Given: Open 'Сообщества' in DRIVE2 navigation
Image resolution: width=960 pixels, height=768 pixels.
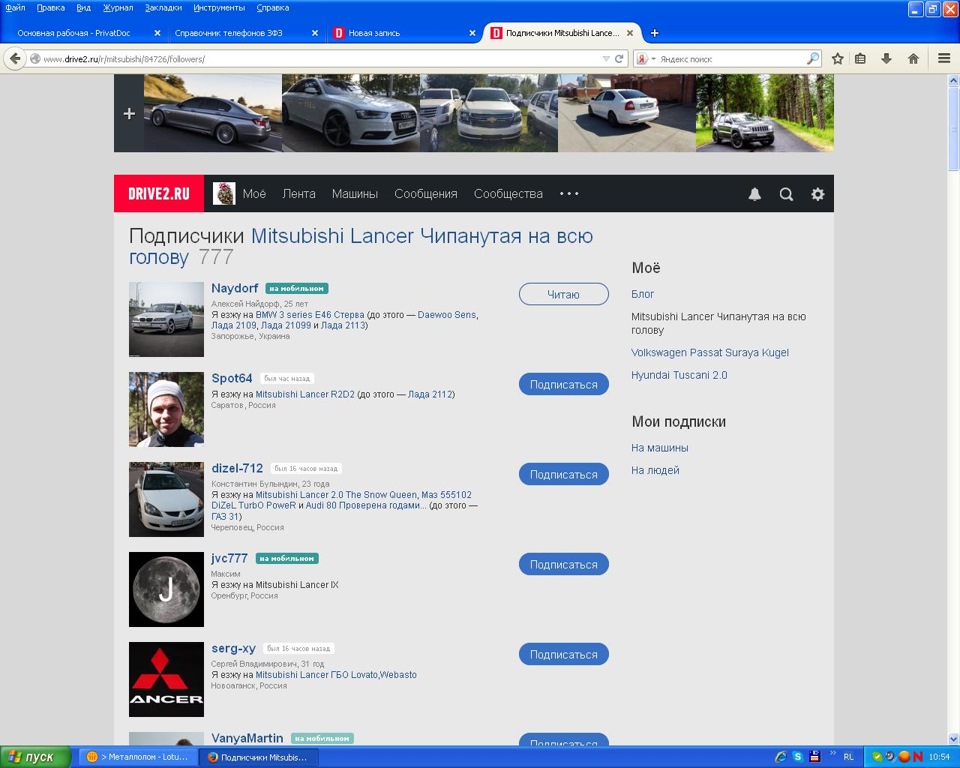Looking at the screenshot, I should pos(508,194).
